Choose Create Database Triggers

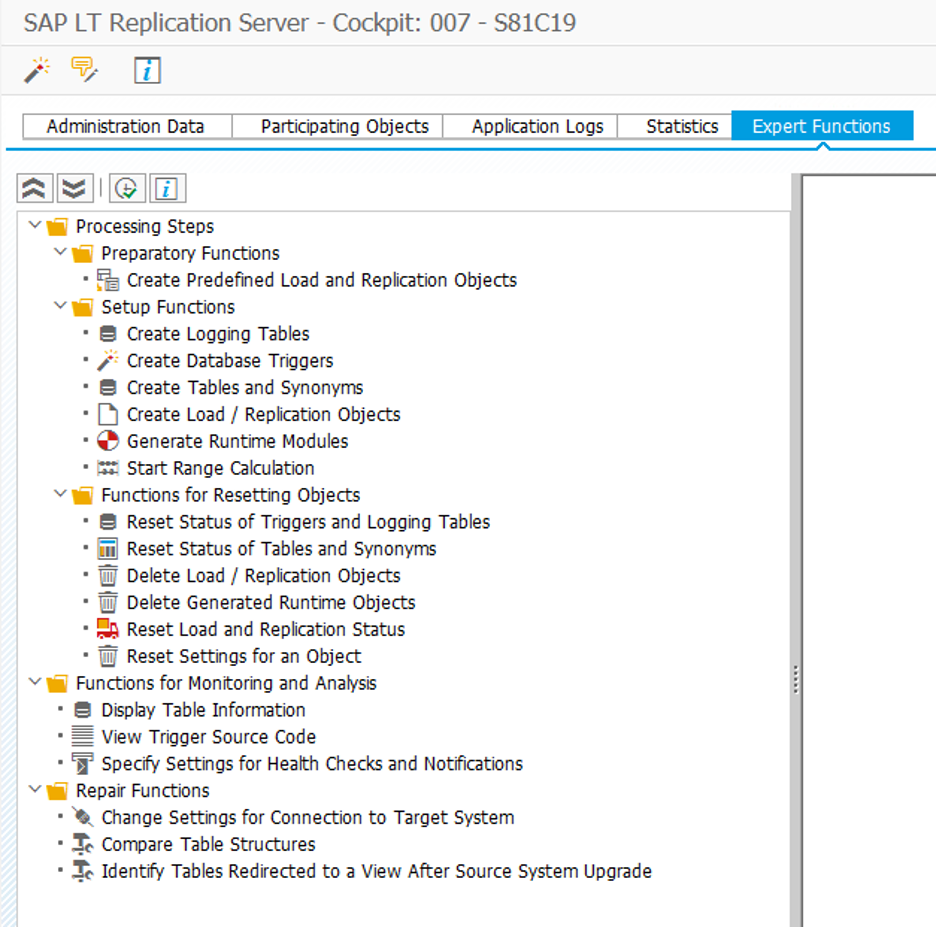(x=230, y=360)
